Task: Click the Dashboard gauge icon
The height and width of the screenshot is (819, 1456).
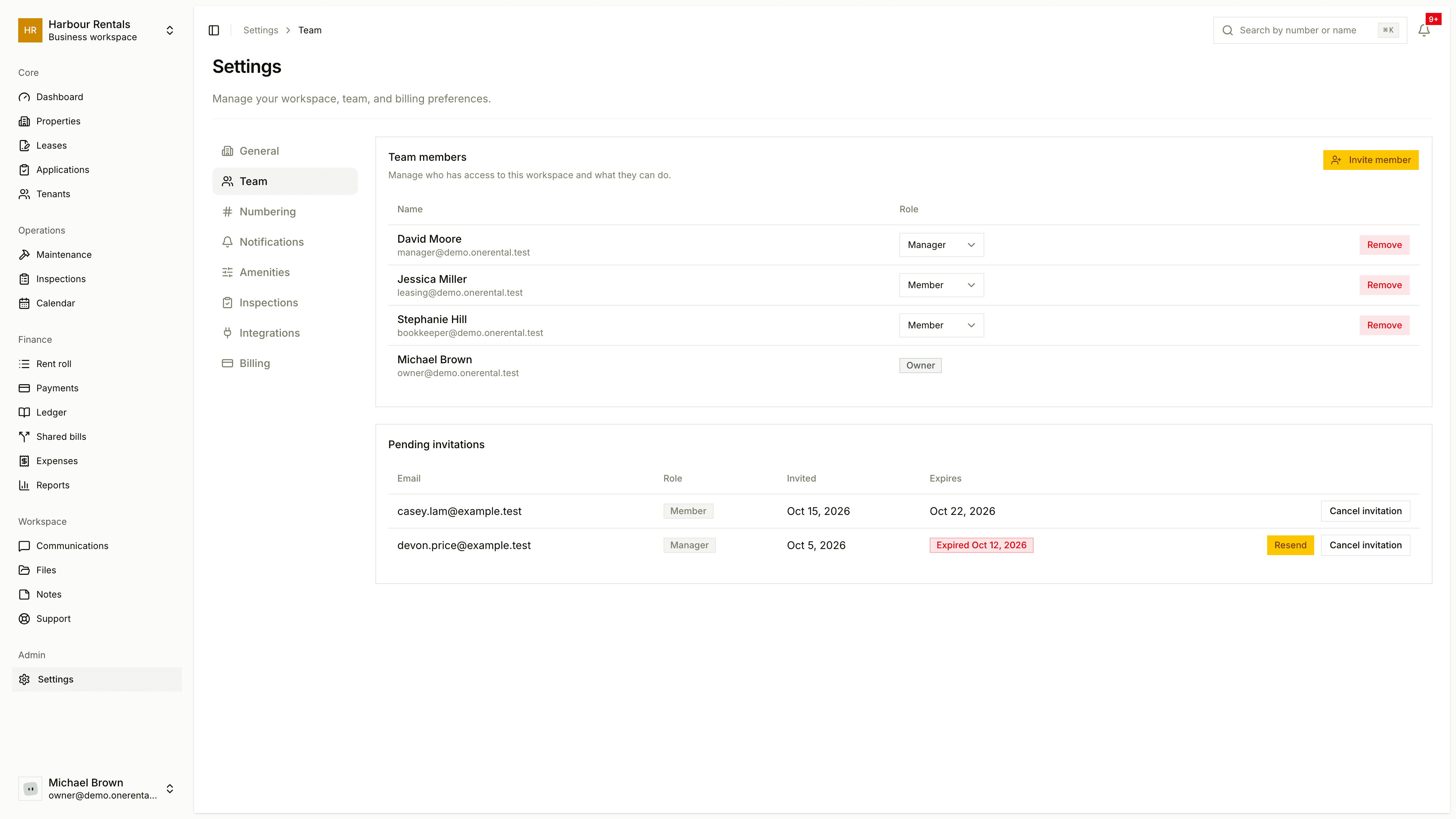Action: tap(24, 97)
